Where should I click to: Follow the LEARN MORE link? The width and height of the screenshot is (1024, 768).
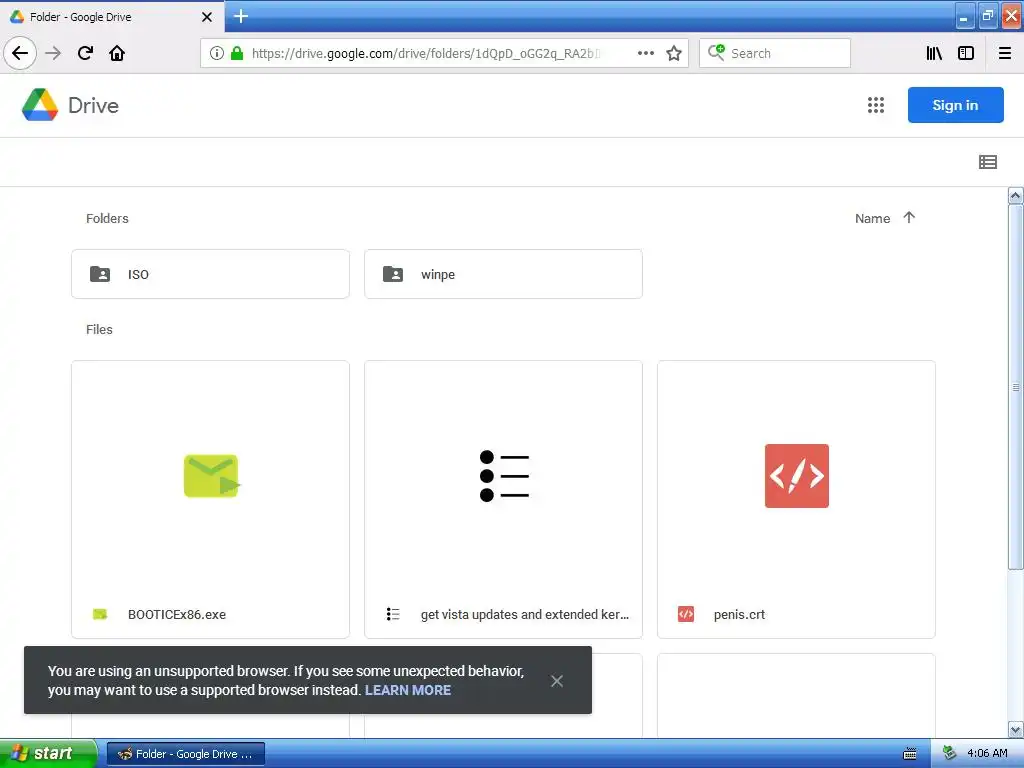(408, 690)
